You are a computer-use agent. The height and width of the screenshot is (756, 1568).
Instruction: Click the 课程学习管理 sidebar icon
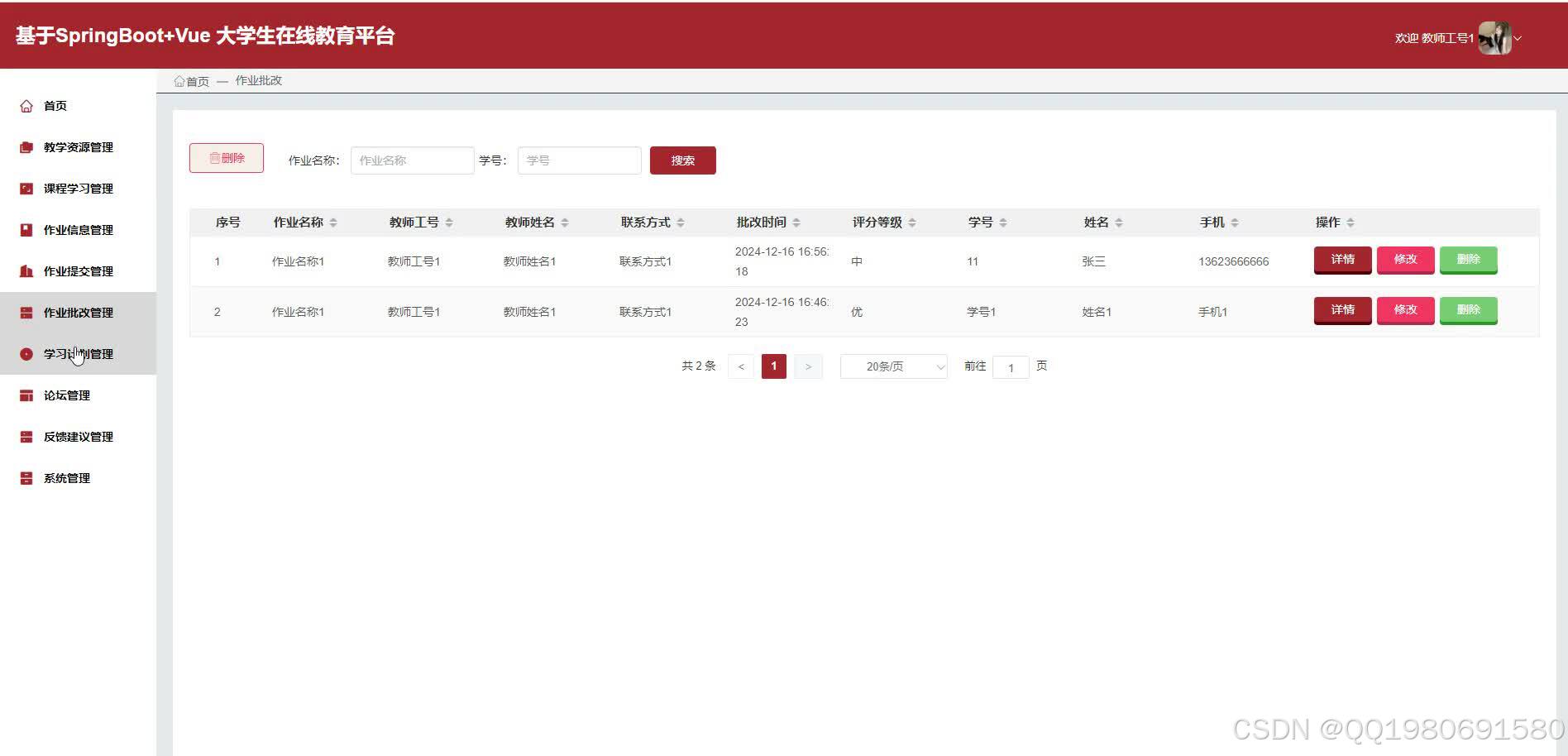(26, 188)
